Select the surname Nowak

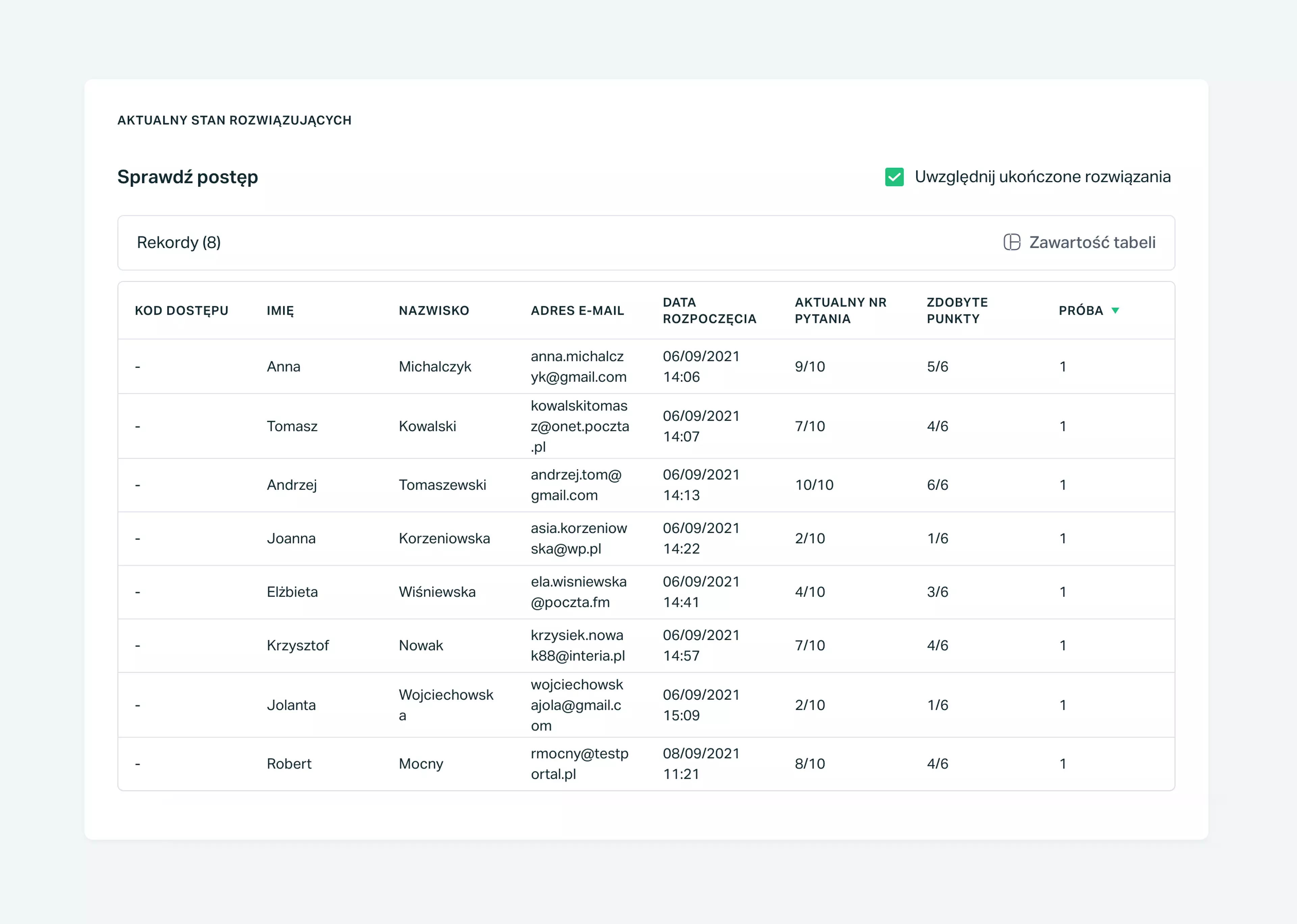[421, 645]
